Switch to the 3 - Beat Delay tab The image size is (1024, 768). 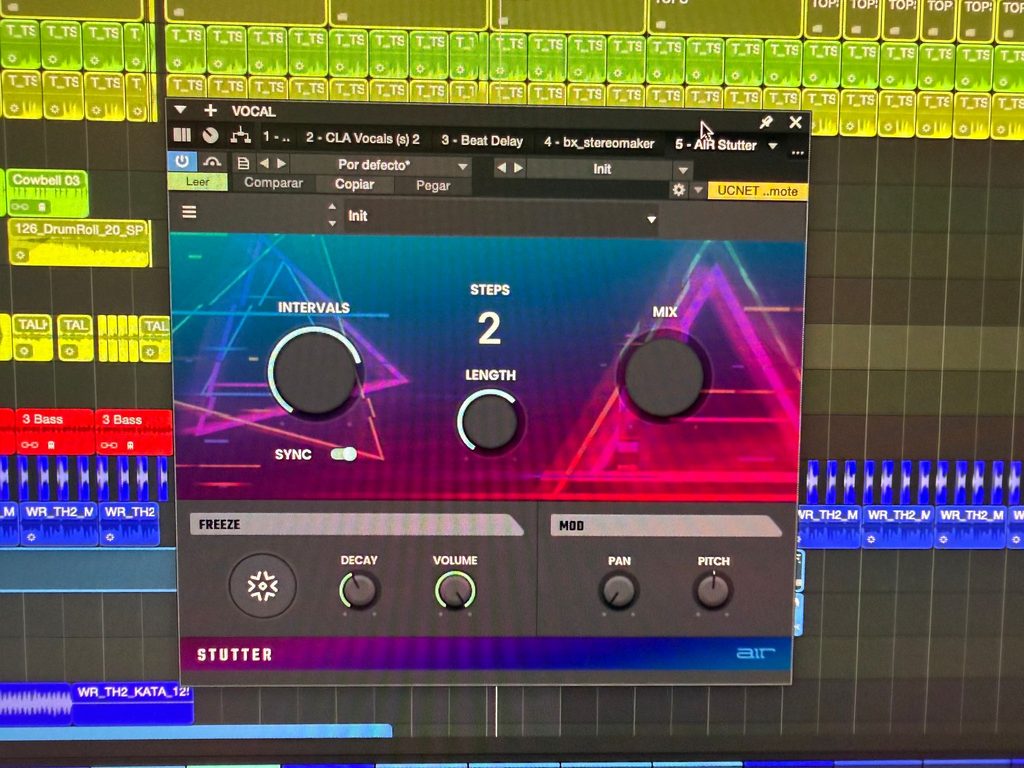[x=482, y=140]
